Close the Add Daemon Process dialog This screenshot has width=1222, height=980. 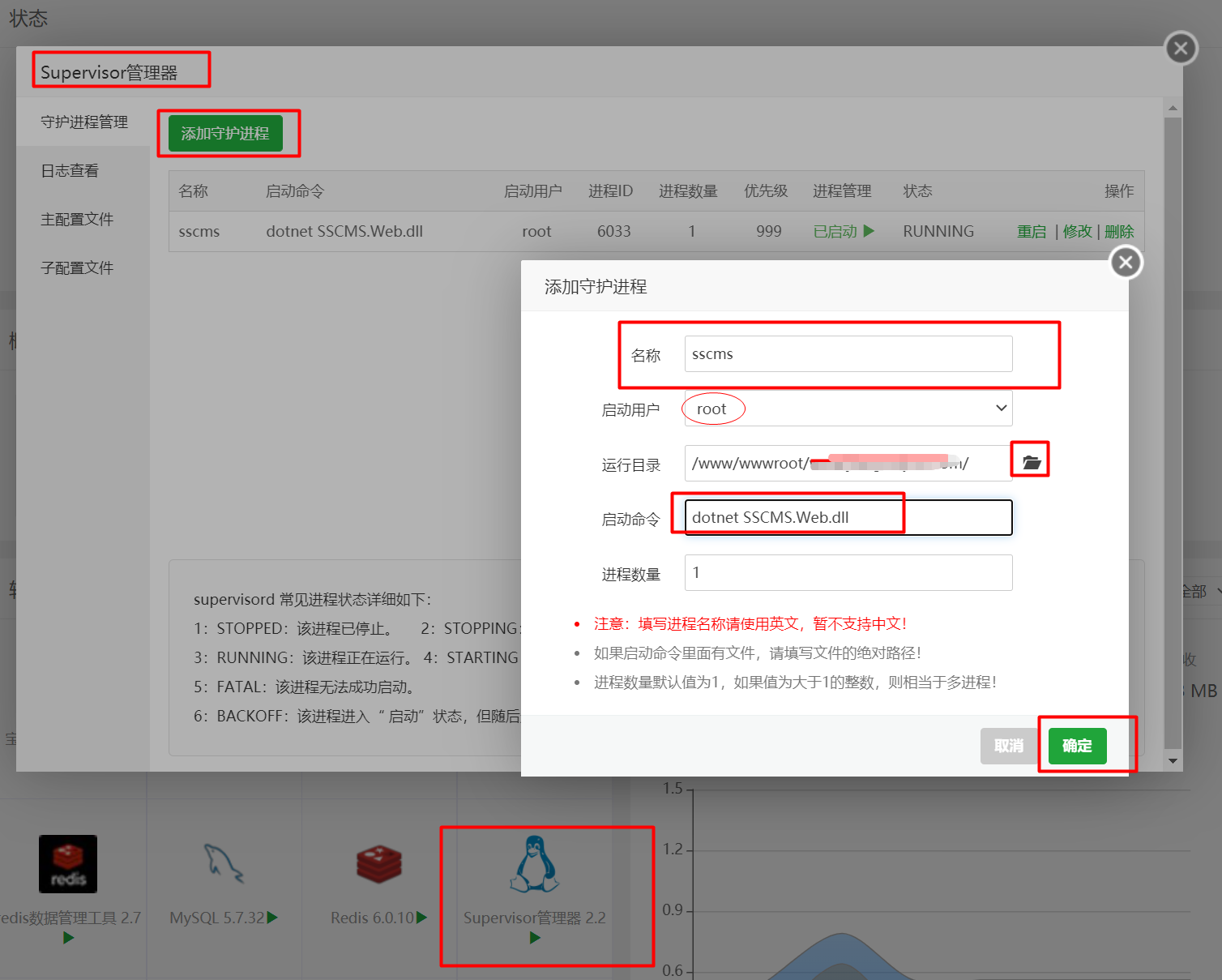point(1126,262)
